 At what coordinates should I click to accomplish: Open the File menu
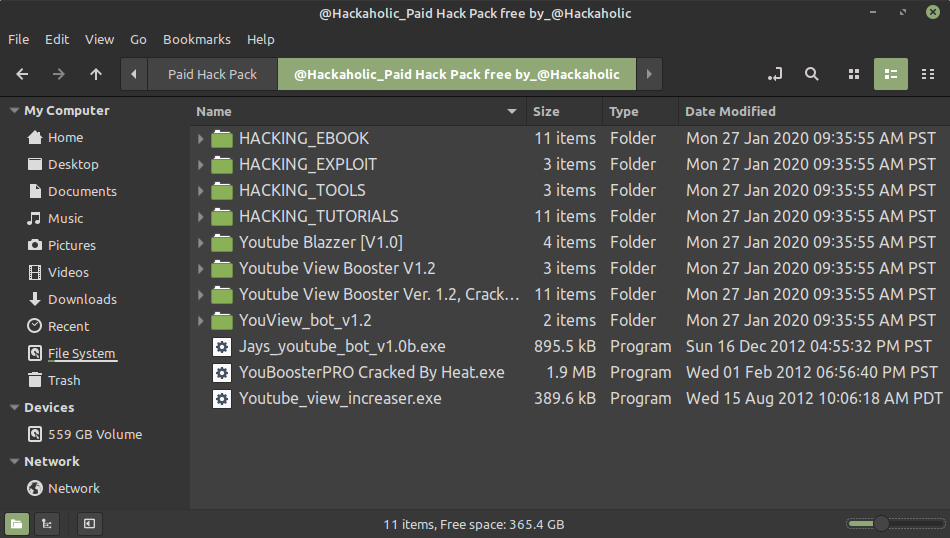click(x=18, y=39)
